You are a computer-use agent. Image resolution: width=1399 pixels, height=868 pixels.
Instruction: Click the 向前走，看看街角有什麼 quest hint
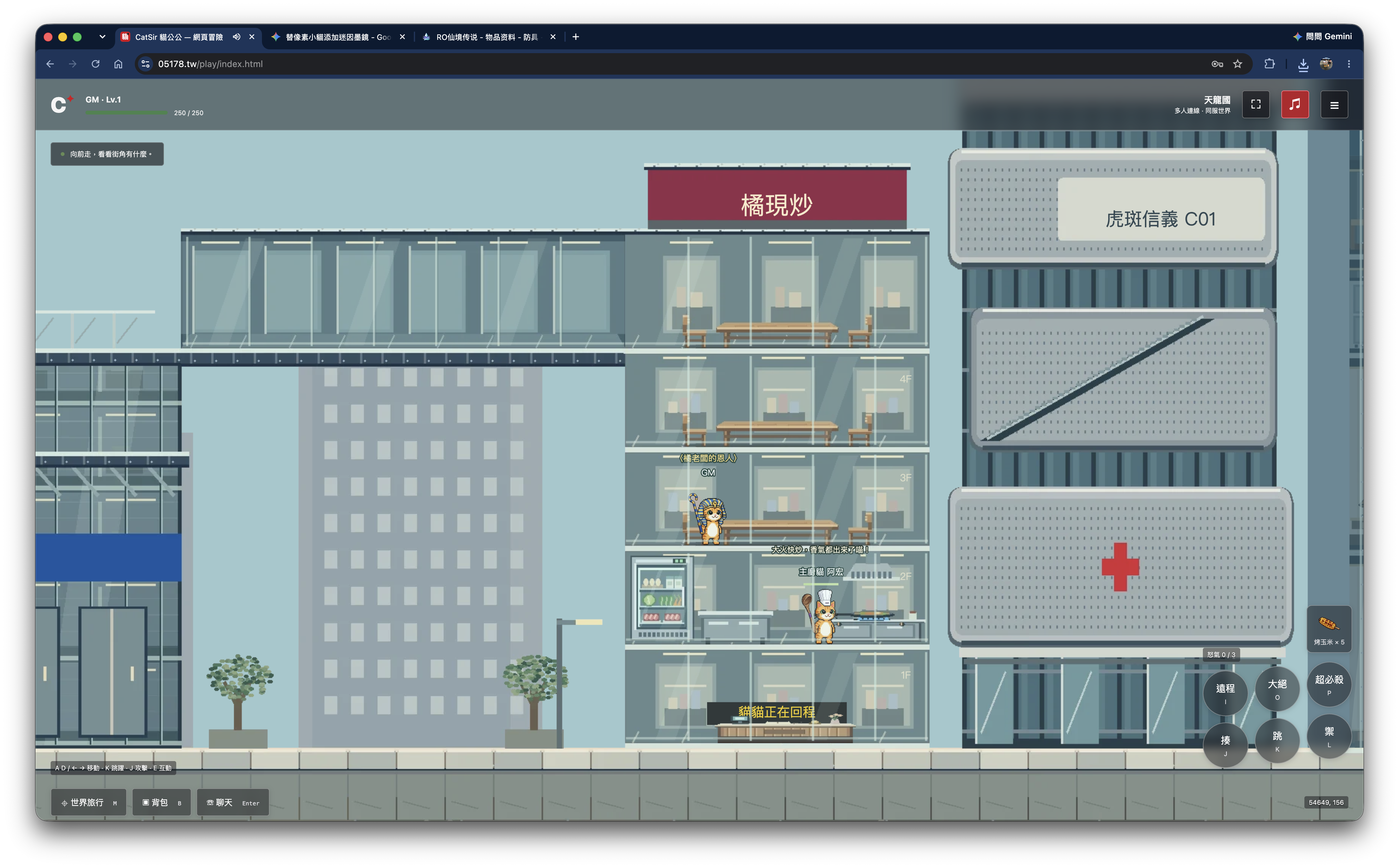107,154
